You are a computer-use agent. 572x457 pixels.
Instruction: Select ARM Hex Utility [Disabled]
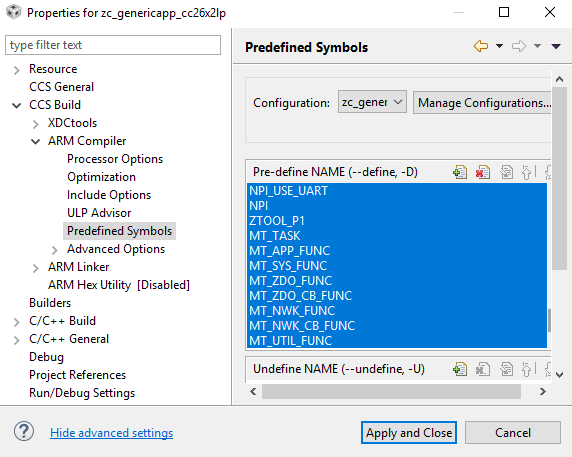[x=119, y=285]
